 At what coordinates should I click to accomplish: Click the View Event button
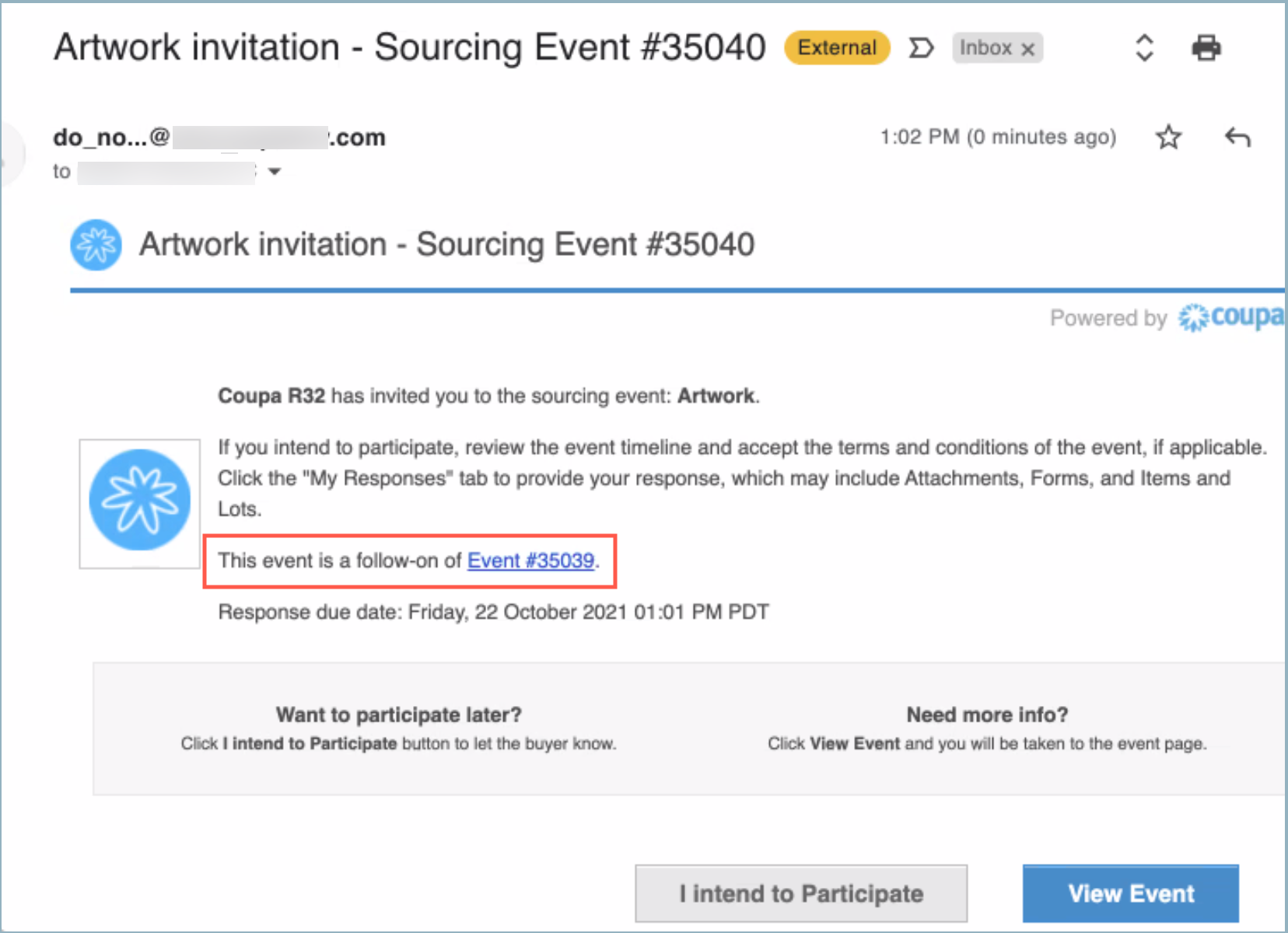1131,893
